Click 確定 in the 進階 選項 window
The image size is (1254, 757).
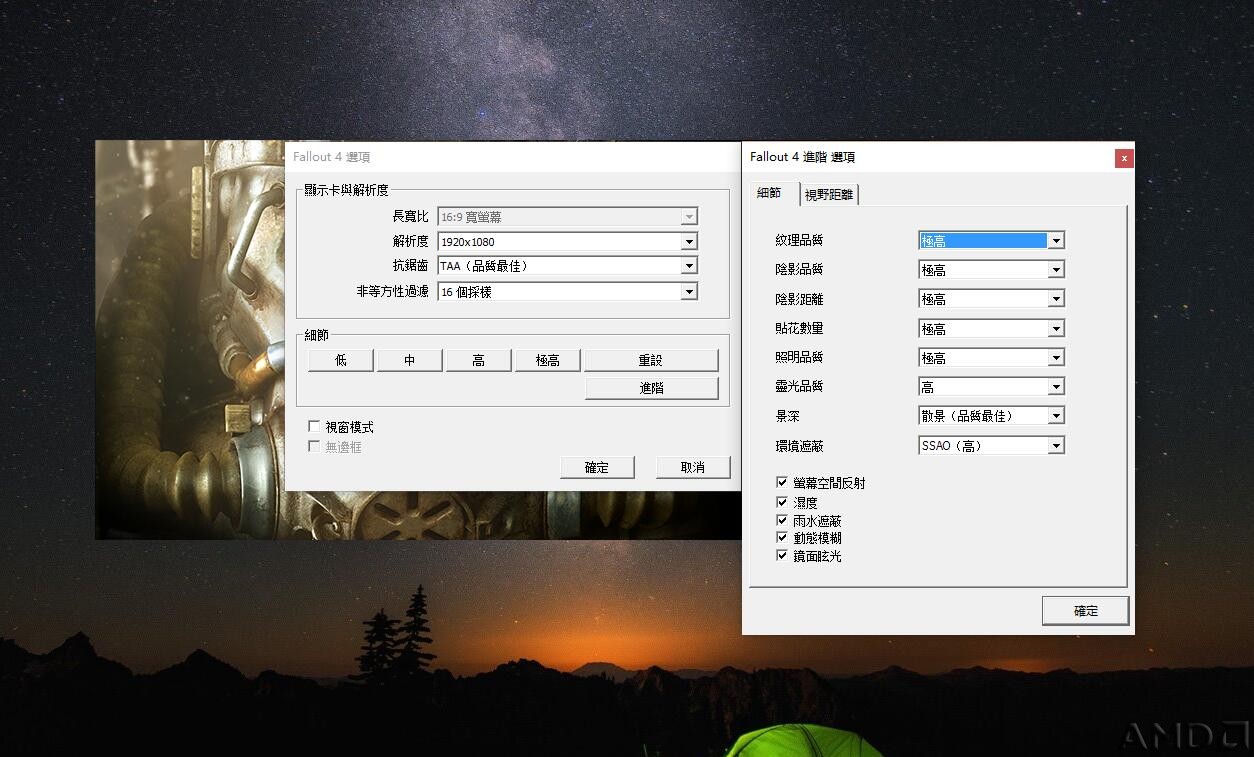coord(1086,611)
